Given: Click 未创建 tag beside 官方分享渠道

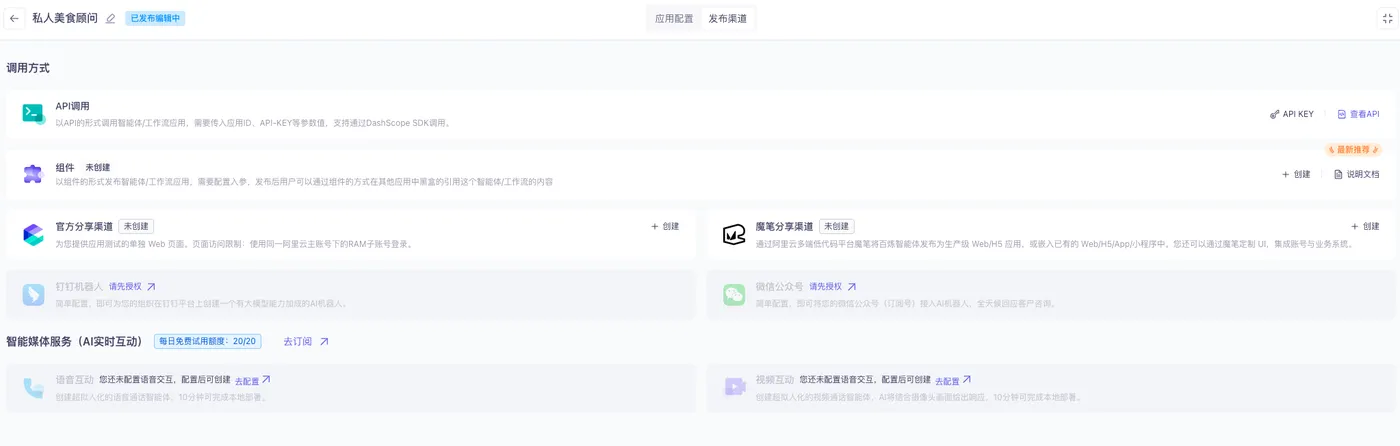Looking at the screenshot, I should (x=136, y=227).
